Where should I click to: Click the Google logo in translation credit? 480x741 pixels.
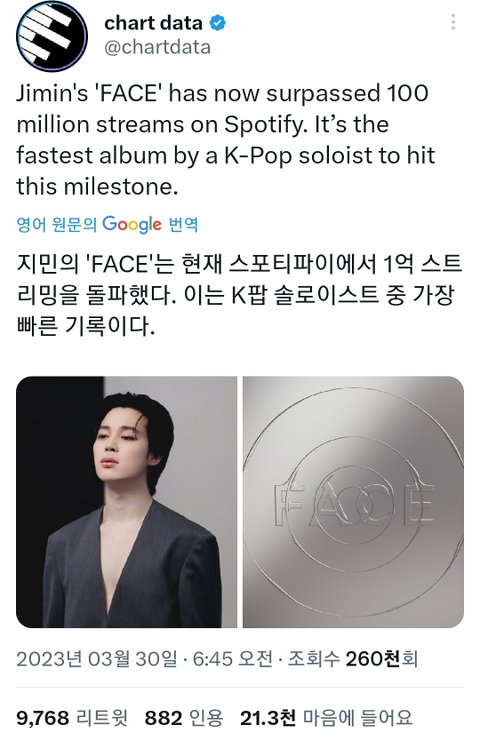132,224
